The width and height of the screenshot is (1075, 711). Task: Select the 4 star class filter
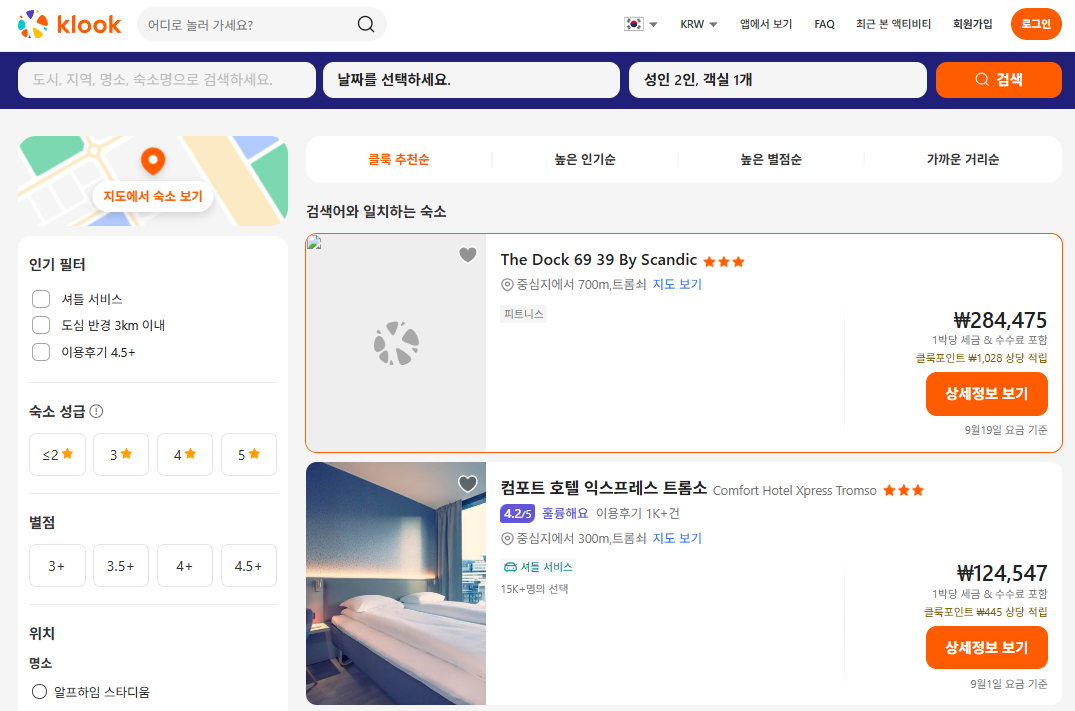(x=184, y=454)
